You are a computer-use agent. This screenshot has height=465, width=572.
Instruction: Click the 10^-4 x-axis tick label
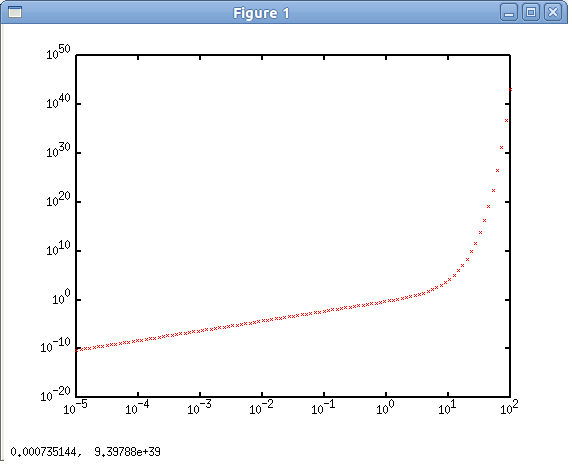pos(137,407)
